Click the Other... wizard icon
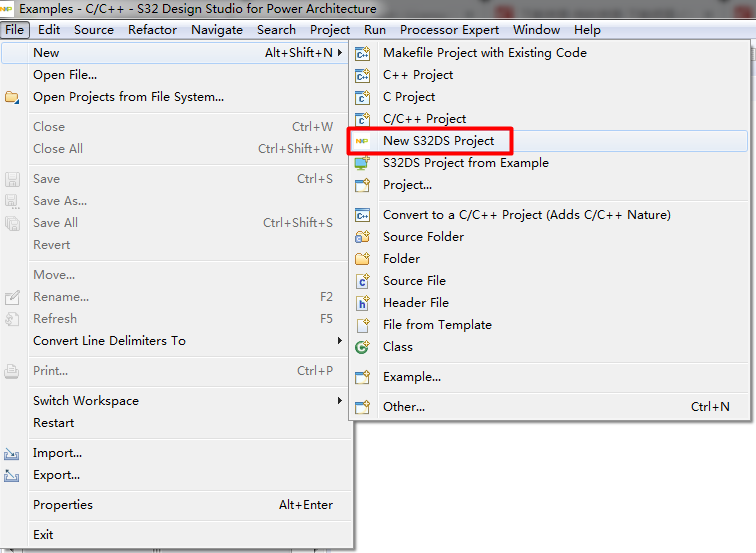 pyautogui.click(x=363, y=407)
